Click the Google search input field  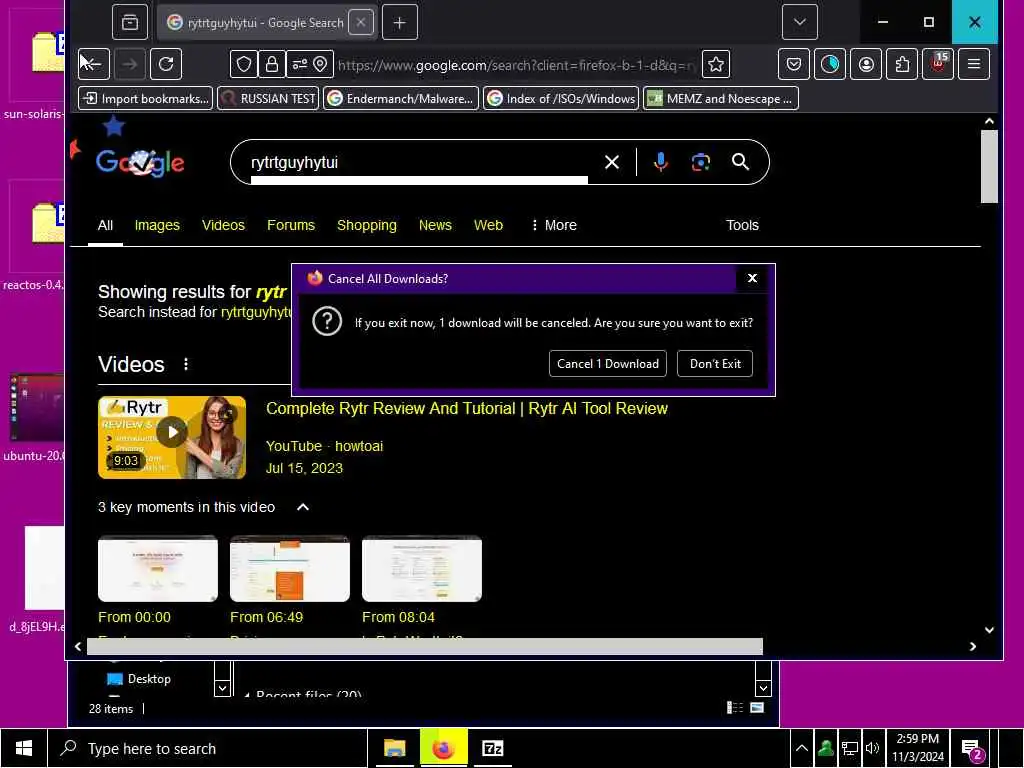coord(418,163)
